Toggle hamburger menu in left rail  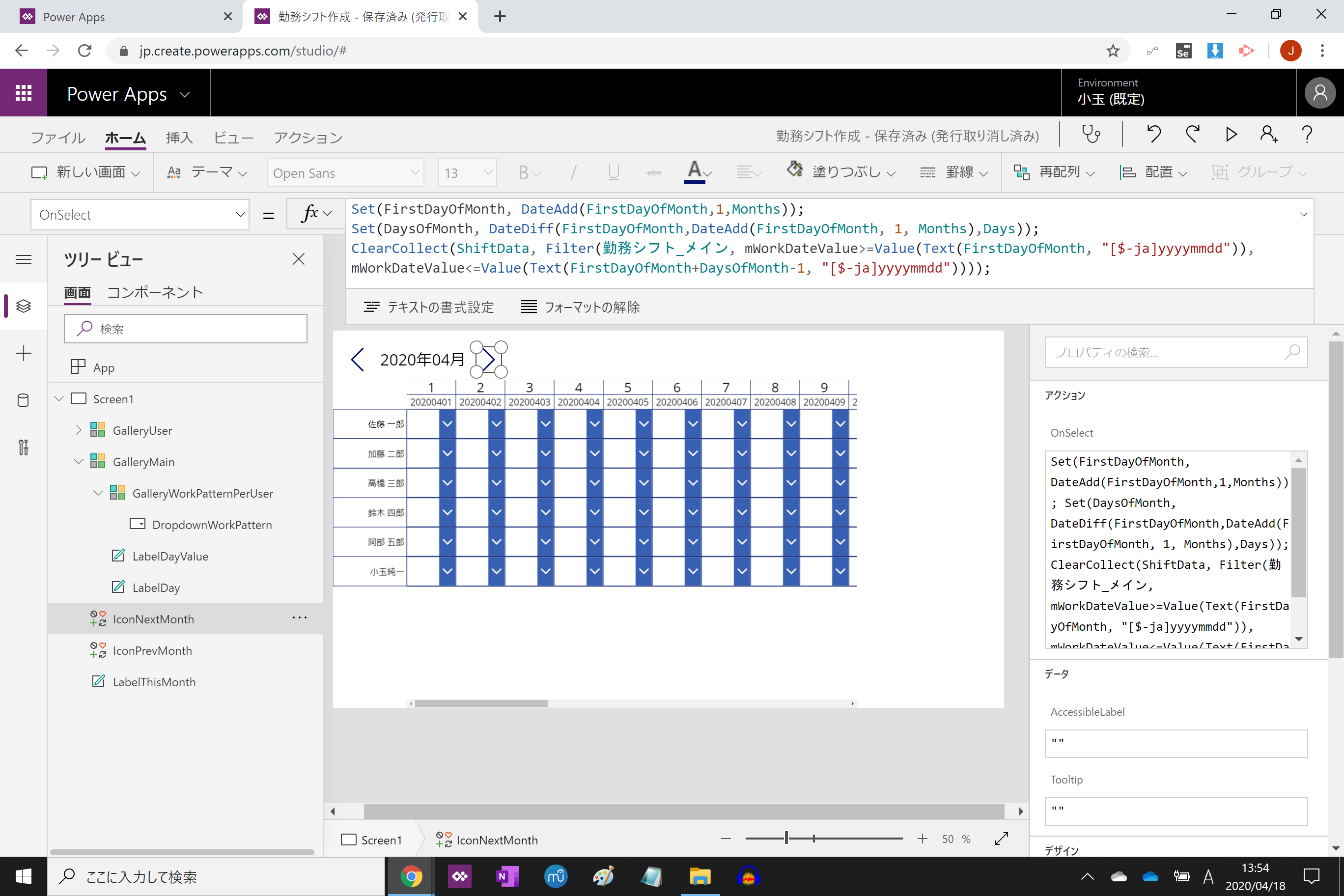24,259
